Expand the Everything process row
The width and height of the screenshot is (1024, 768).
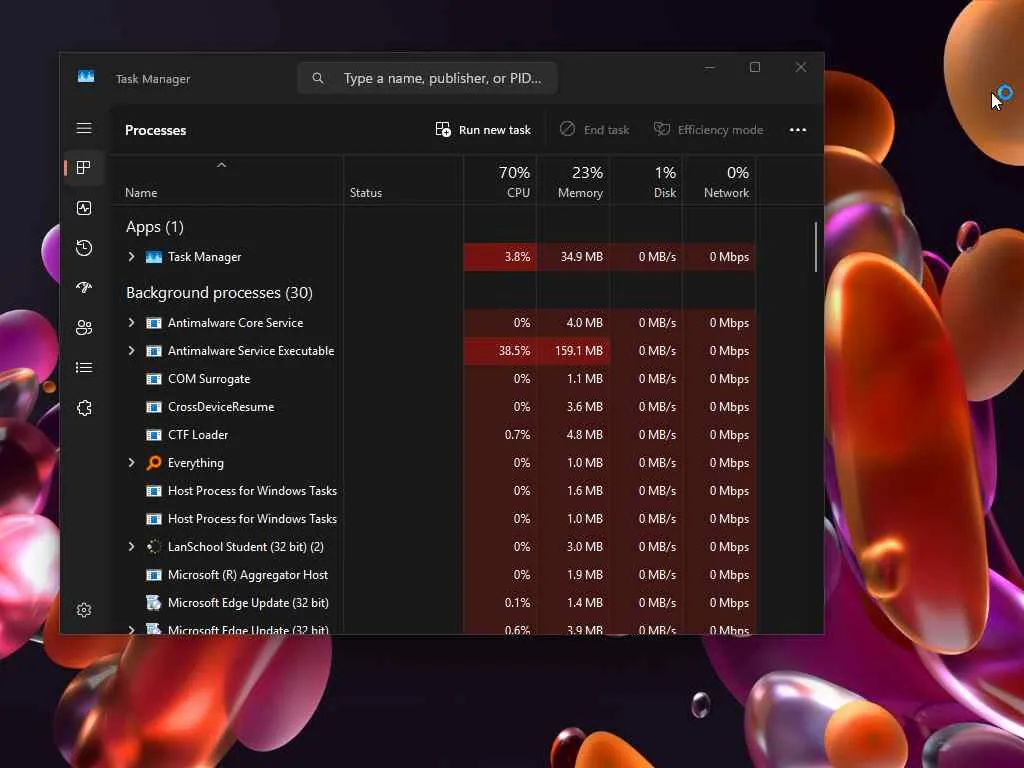click(x=131, y=462)
